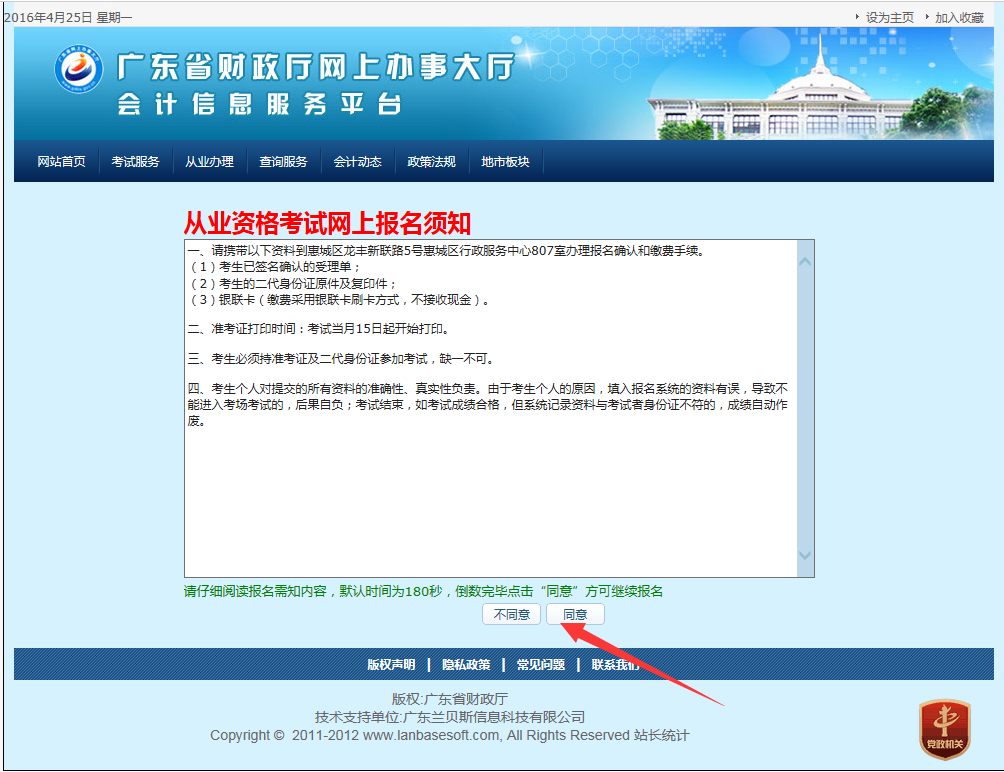Open the 版权声明 footer link
The height and width of the screenshot is (772, 1004).
click(x=391, y=665)
